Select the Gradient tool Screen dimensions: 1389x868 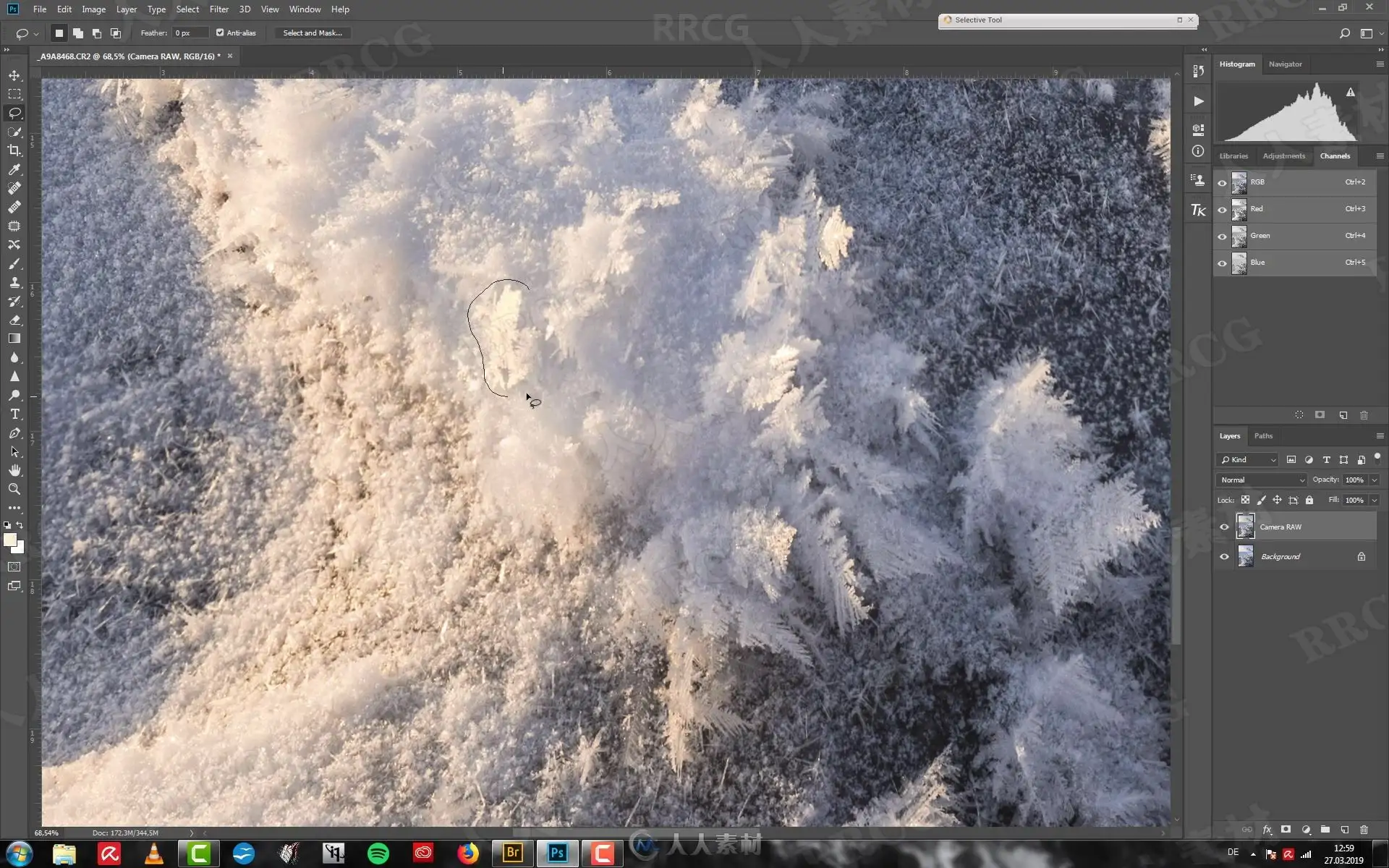(x=14, y=339)
